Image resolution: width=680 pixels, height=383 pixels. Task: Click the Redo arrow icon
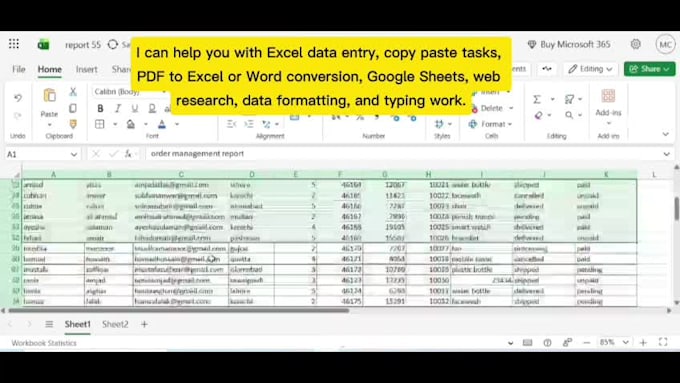point(18,116)
